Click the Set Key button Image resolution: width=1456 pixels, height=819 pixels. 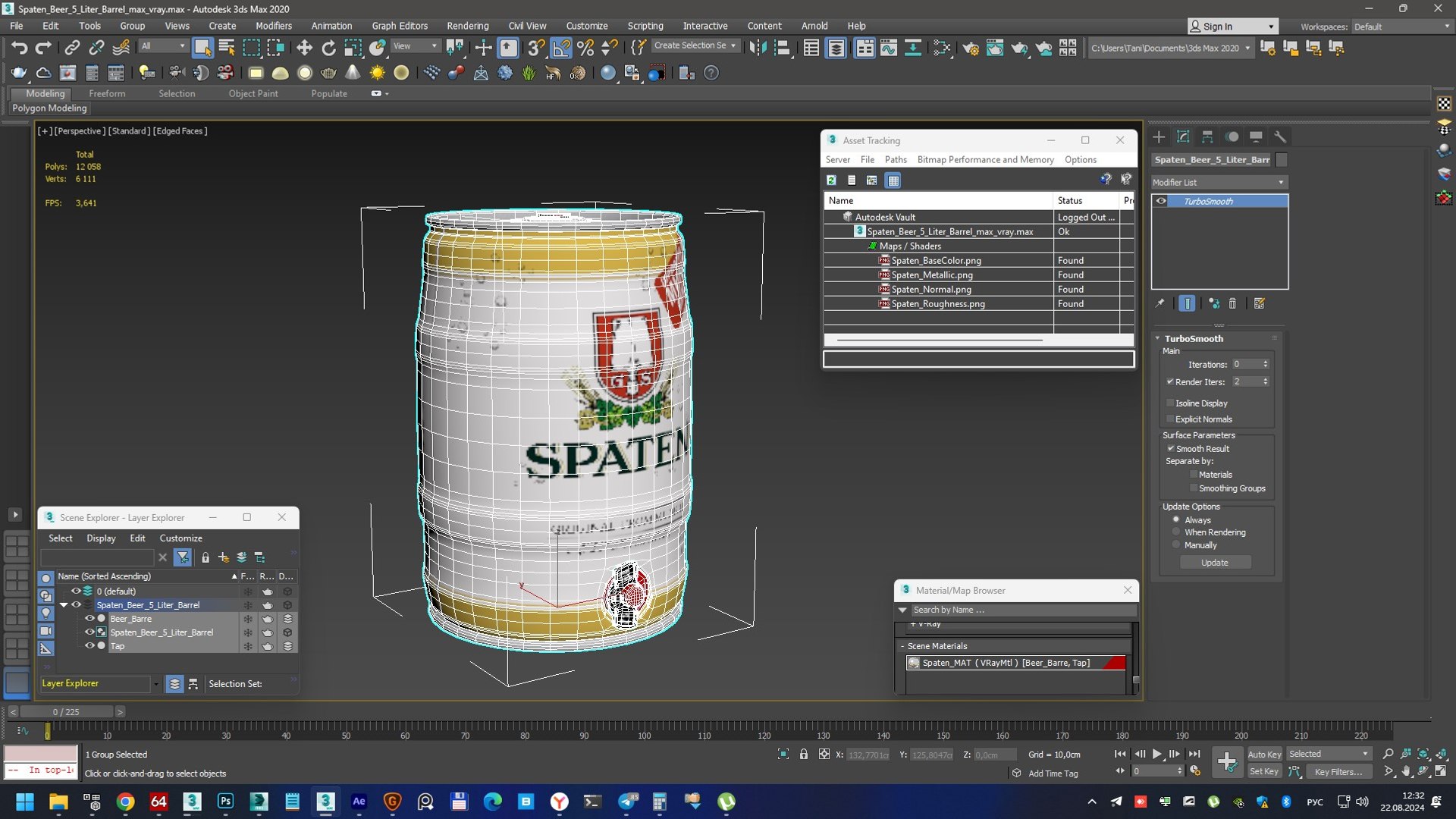(1264, 772)
